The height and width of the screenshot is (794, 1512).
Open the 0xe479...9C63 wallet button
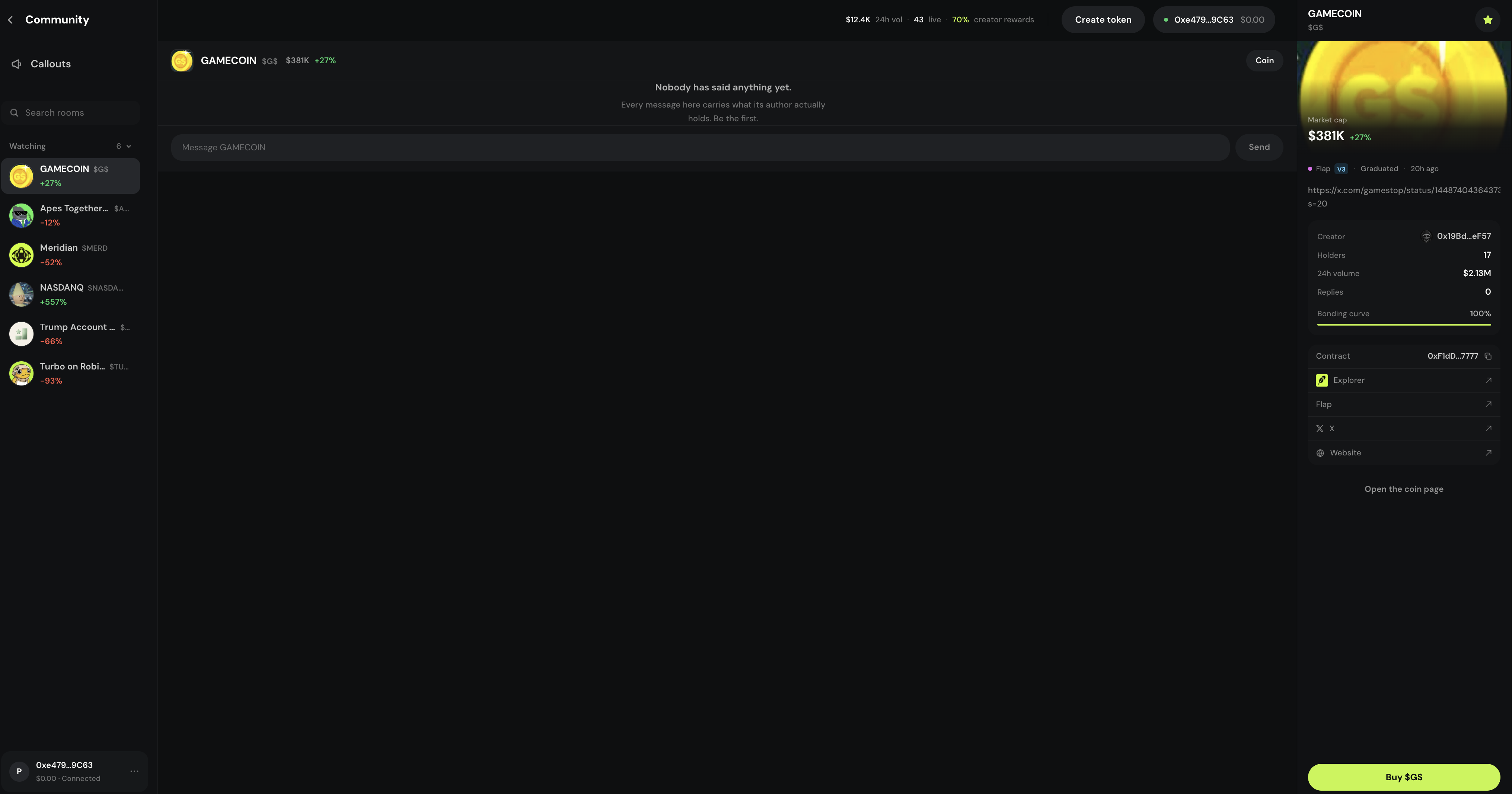tap(1214, 20)
